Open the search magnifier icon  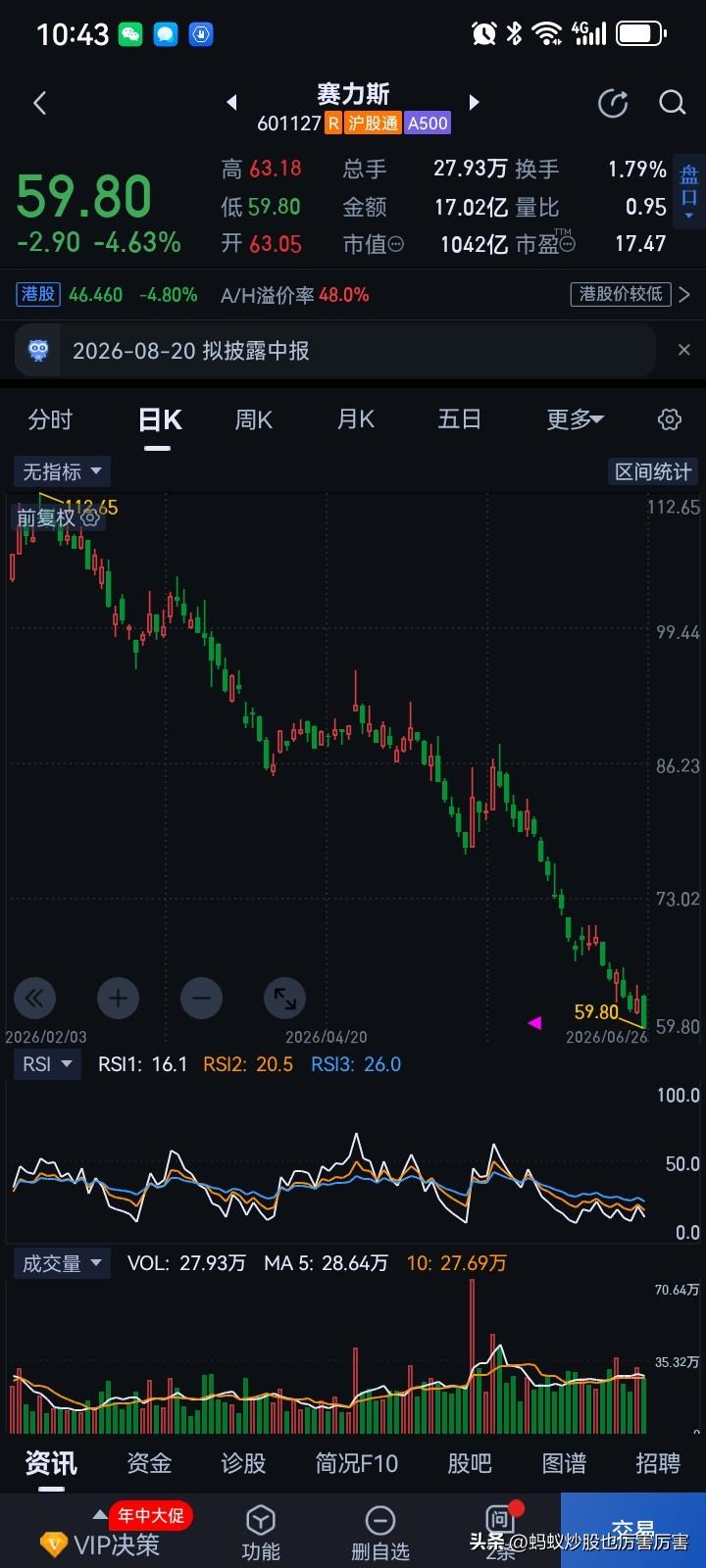click(672, 103)
